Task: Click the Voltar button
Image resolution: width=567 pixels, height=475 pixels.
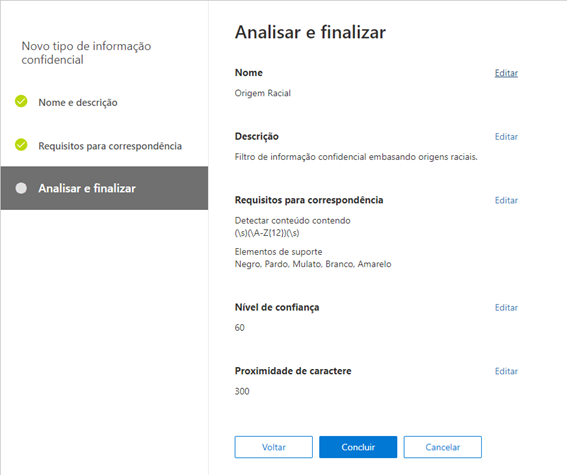Action: click(273, 447)
